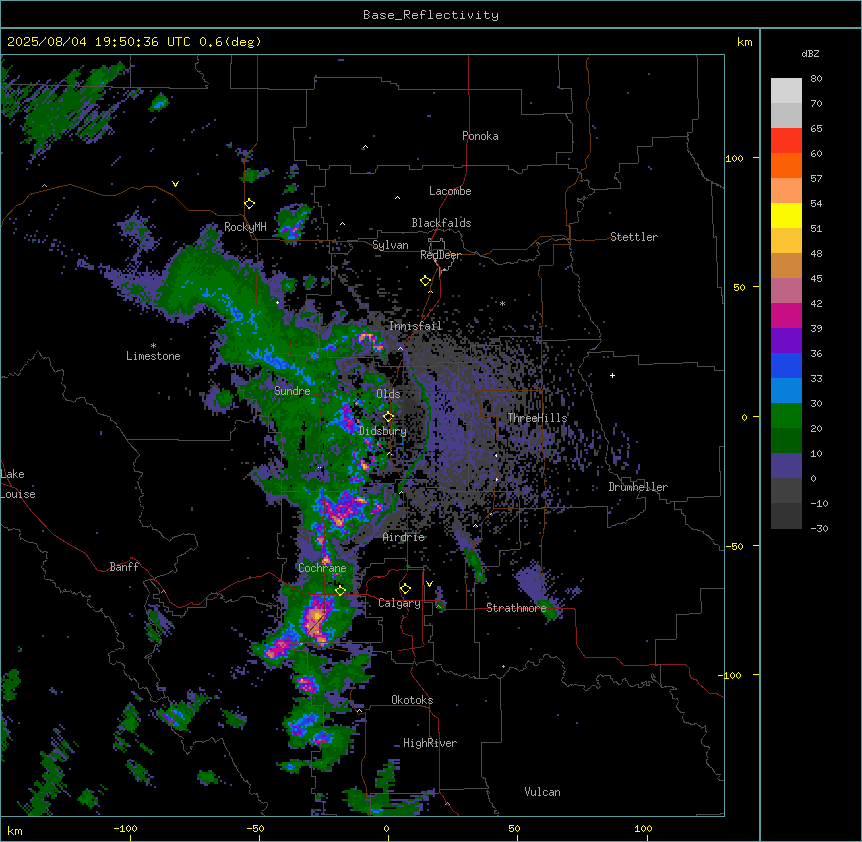Viewport: 862px width, 842px height.
Task: Click the light blue legend swatch below 33
Action: click(786, 391)
